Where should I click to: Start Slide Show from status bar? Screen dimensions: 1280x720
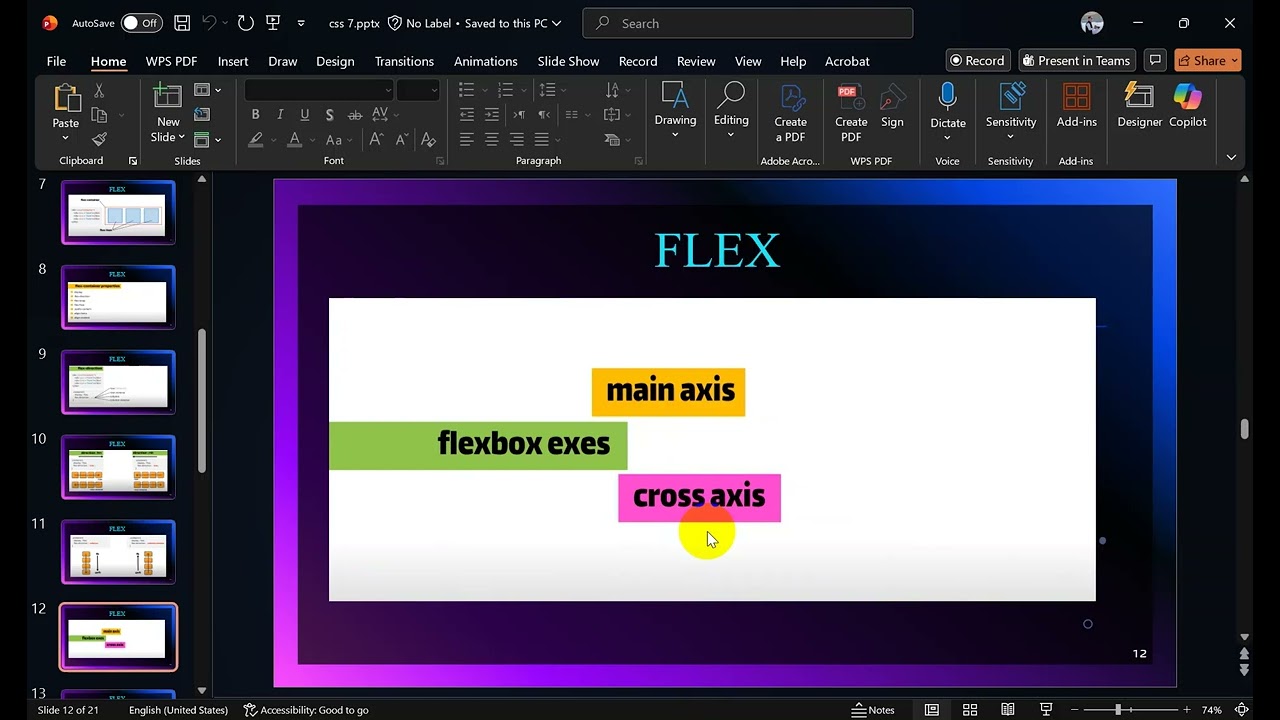click(x=1046, y=710)
